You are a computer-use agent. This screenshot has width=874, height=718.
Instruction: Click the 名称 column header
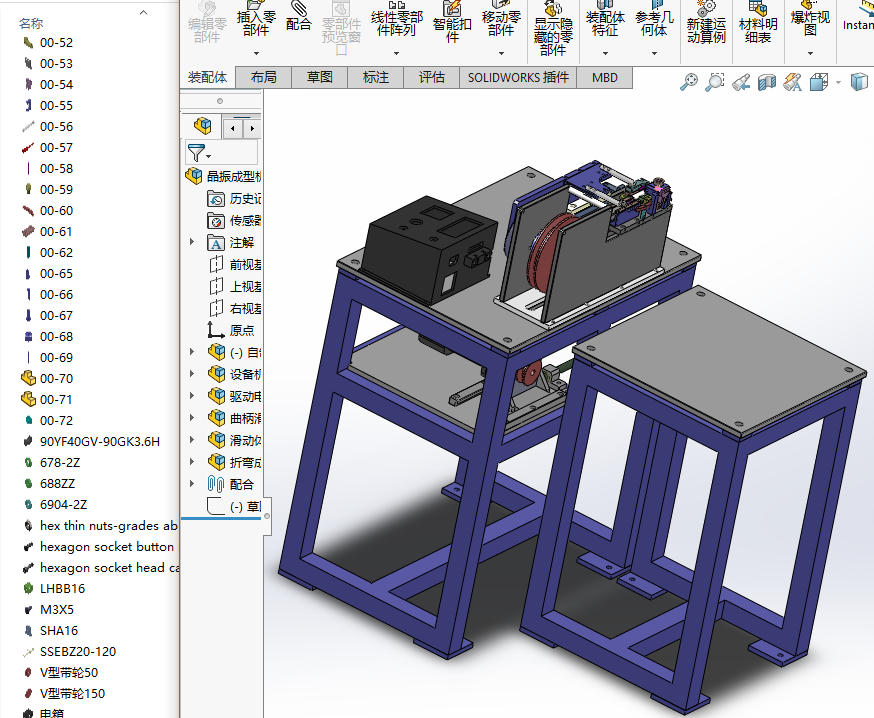(x=30, y=23)
